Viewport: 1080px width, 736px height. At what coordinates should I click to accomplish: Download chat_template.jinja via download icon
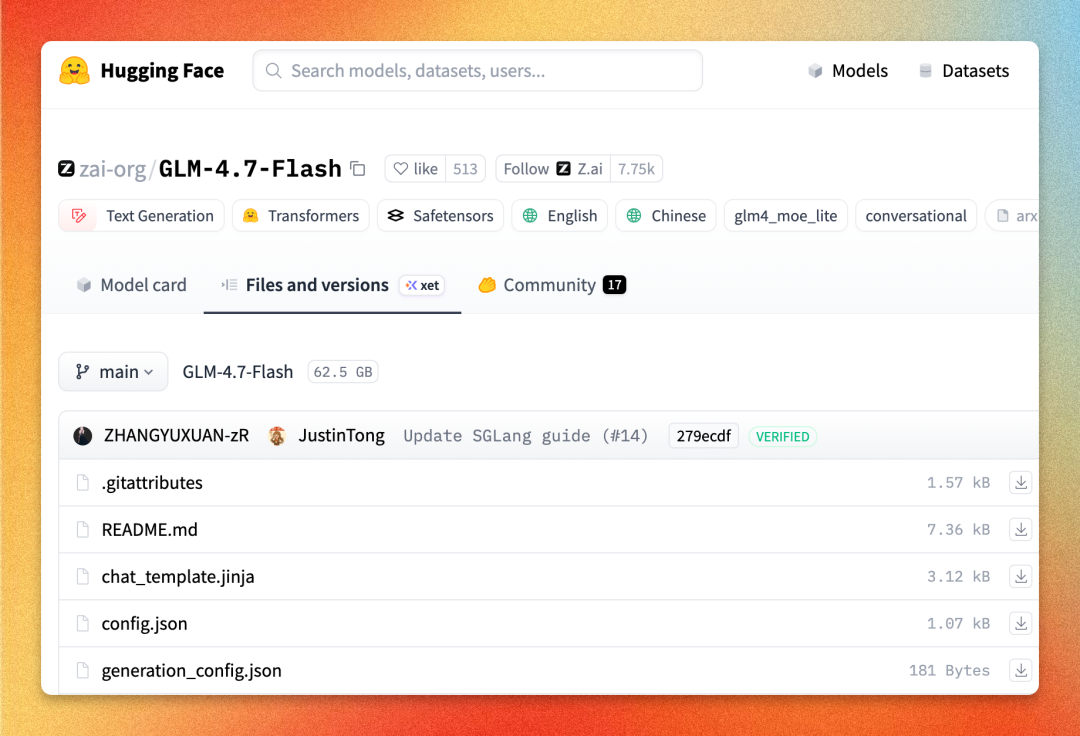tap(1021, 576)
